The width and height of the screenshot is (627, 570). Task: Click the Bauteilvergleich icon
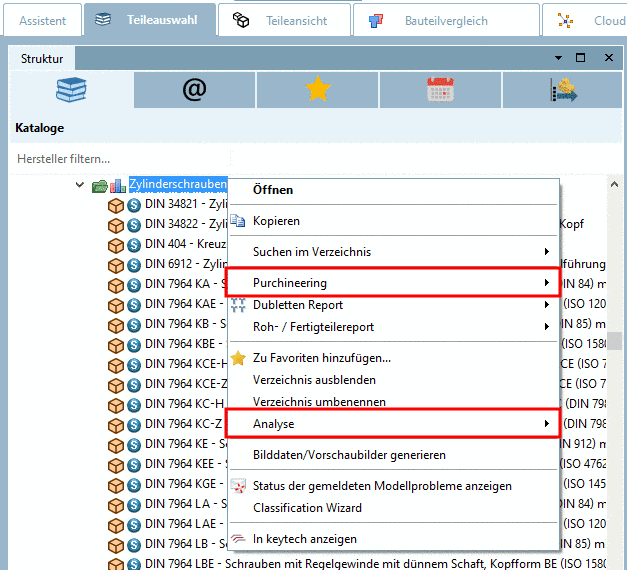pyautogui.click(x=375, y=20)
